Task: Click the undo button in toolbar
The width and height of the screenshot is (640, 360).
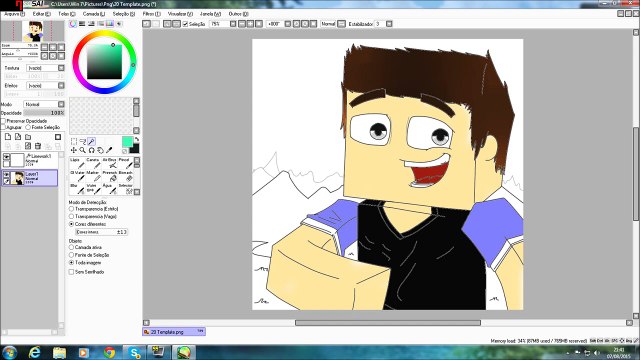Action: (x=147, y=24)
